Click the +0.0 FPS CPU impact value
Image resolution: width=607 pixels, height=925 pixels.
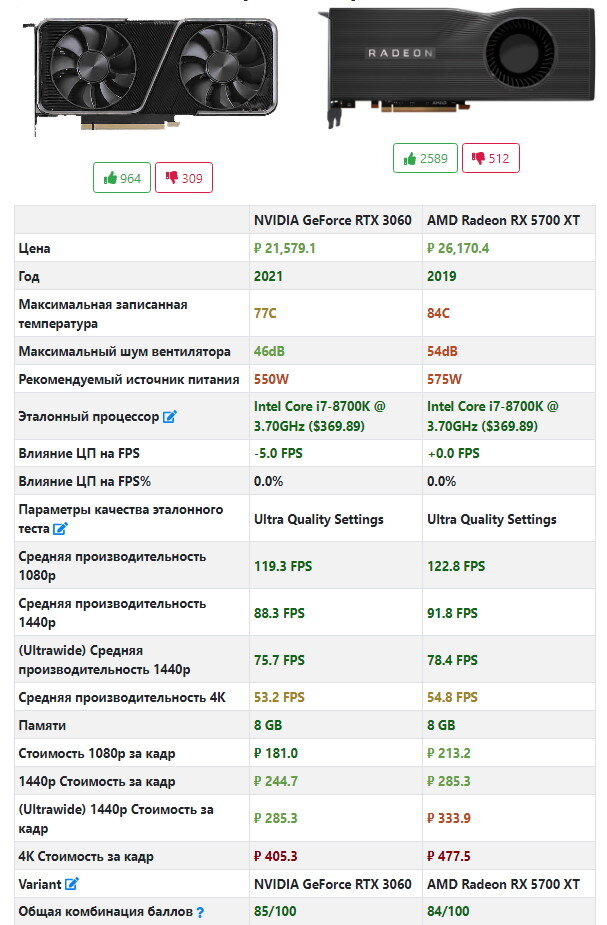click(x=453, y=453)
